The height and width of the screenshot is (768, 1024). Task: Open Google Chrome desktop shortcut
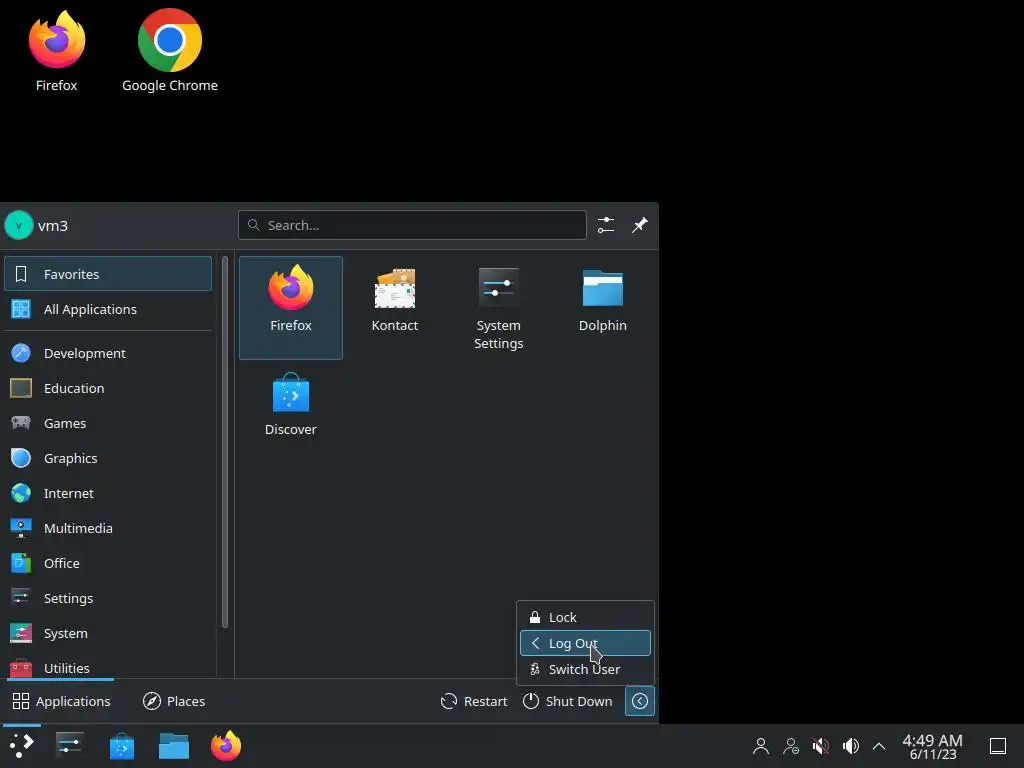point(170,40)
